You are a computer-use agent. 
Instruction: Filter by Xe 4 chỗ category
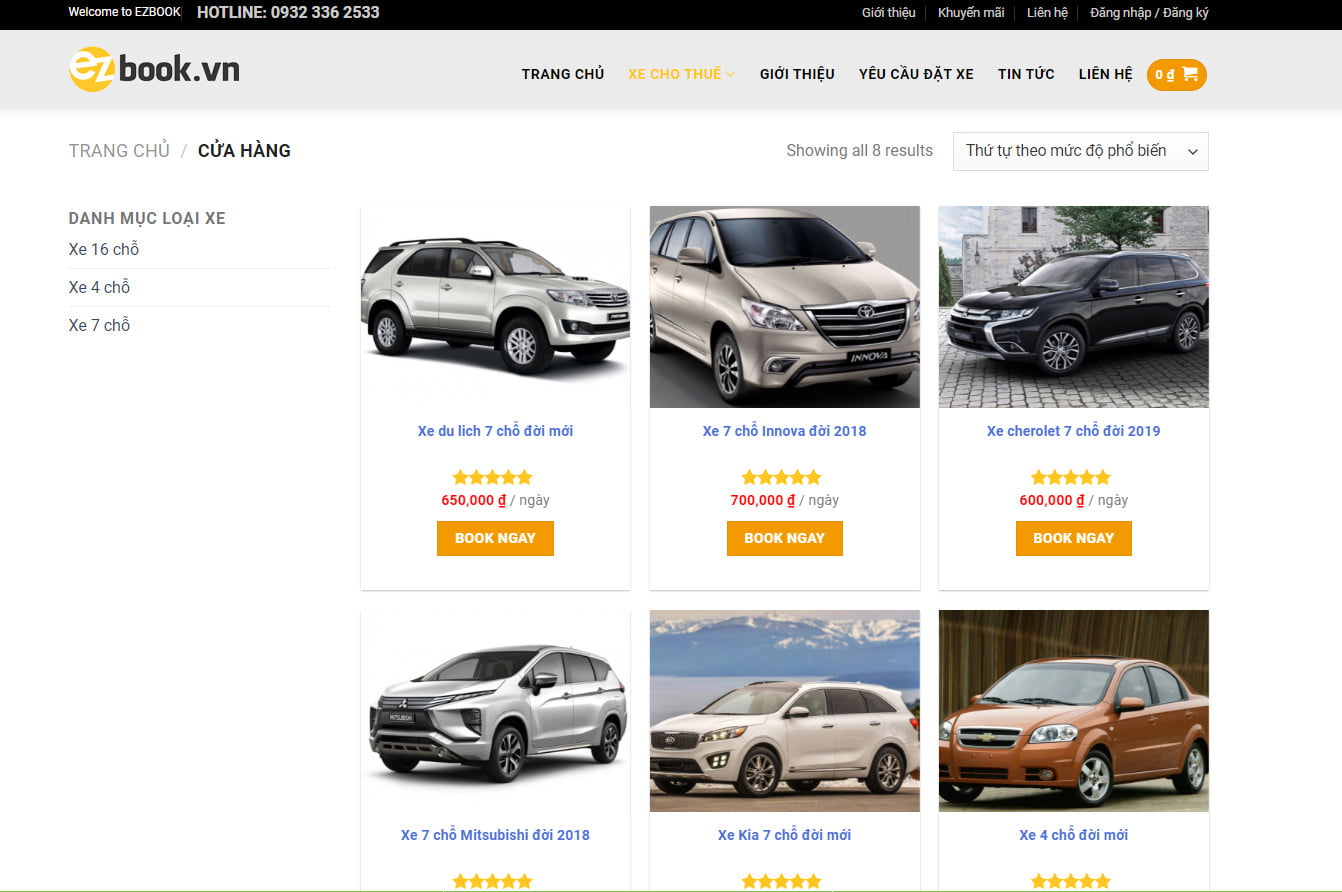click(x=99, y=287)
